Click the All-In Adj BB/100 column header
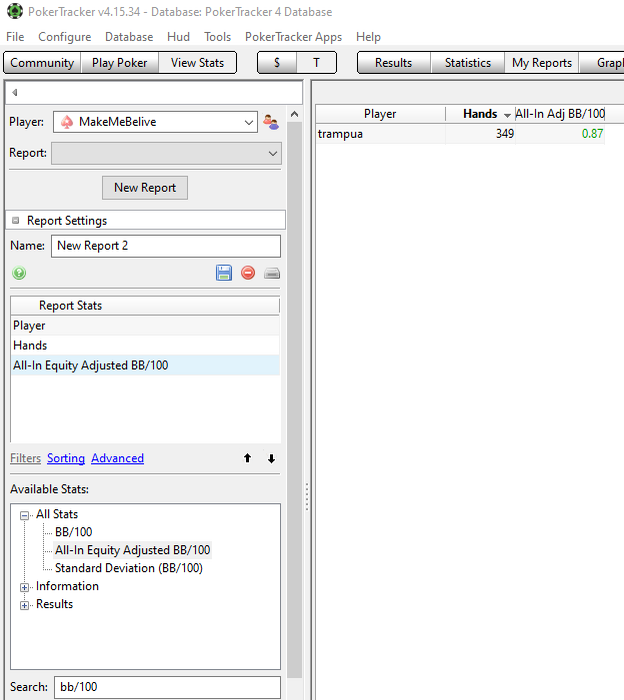624x700 pixels. (560, 114)
